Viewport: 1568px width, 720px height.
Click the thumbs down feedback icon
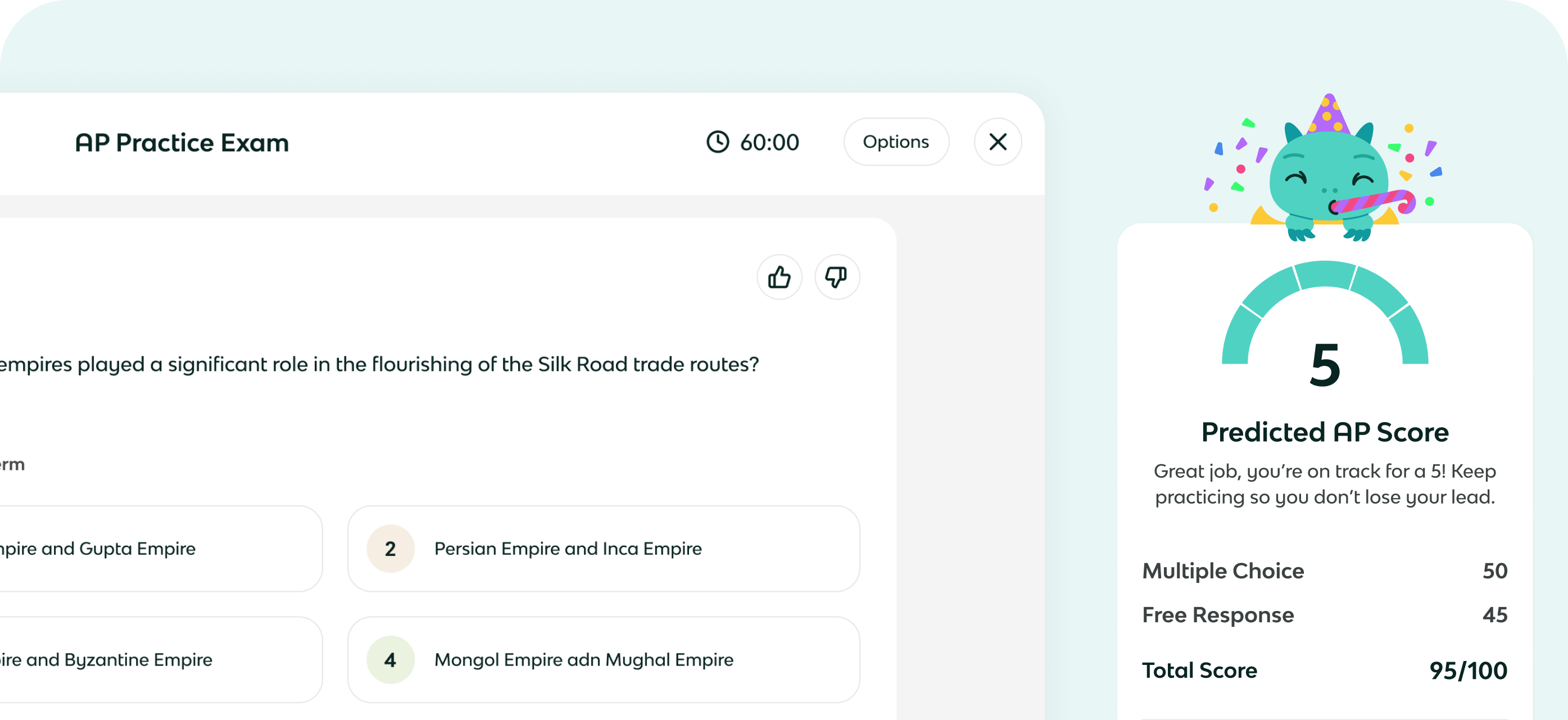click(836, 278)
